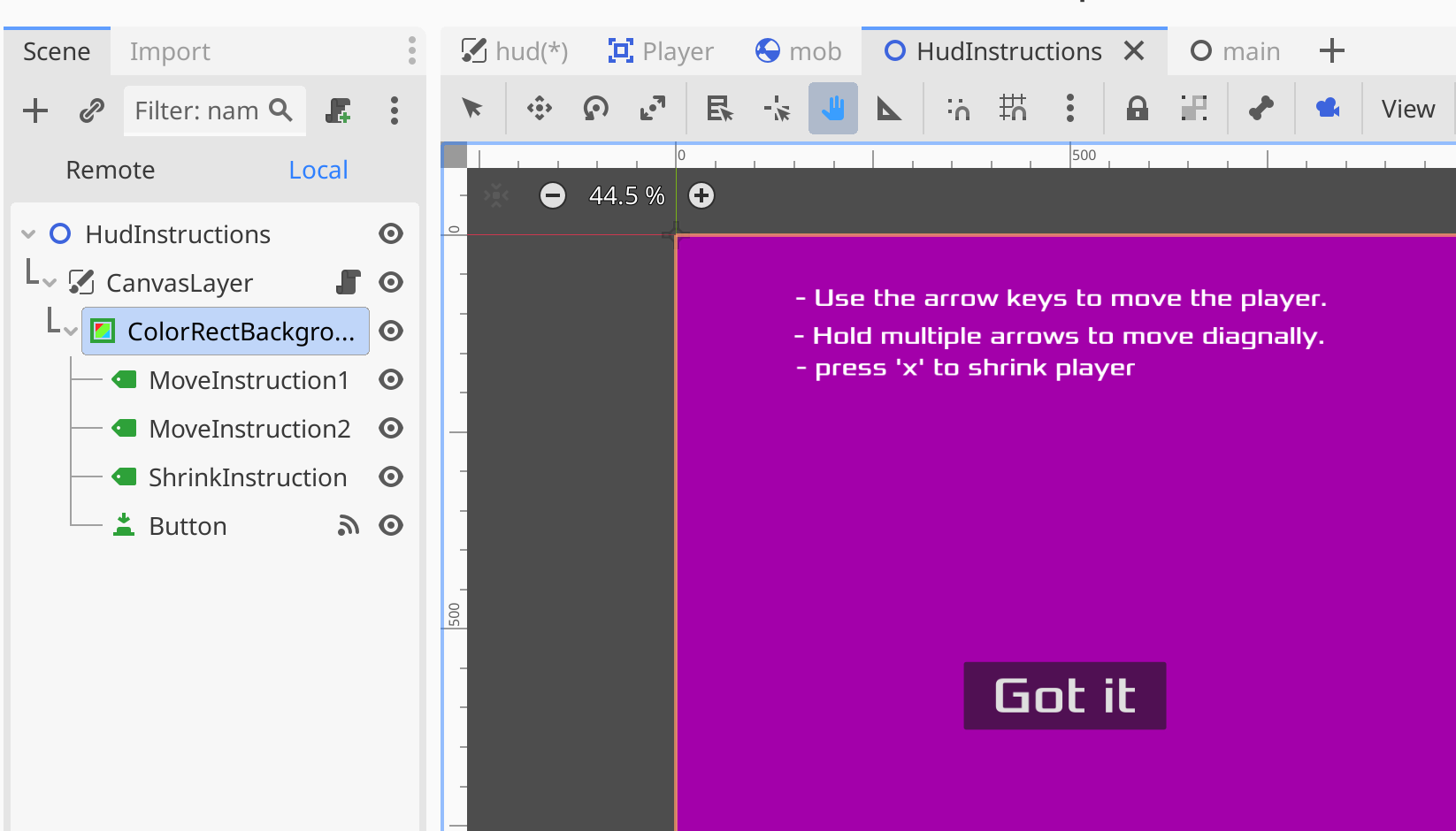This screenshot has width=1456, height=831.
Task: Open the script attached to CanvasLayer
Action: 348,282
